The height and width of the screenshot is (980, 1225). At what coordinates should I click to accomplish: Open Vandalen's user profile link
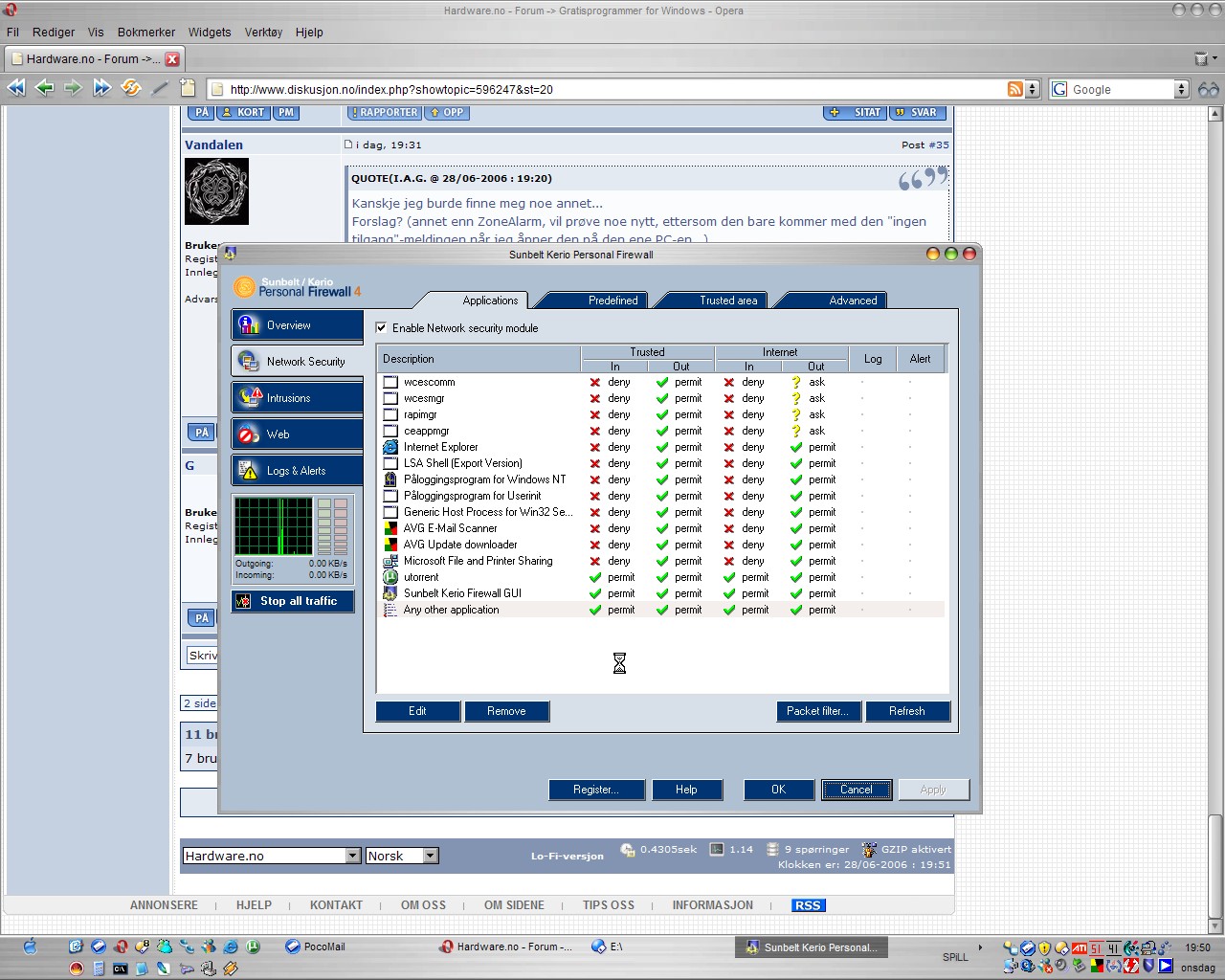(x=213, y=145)
